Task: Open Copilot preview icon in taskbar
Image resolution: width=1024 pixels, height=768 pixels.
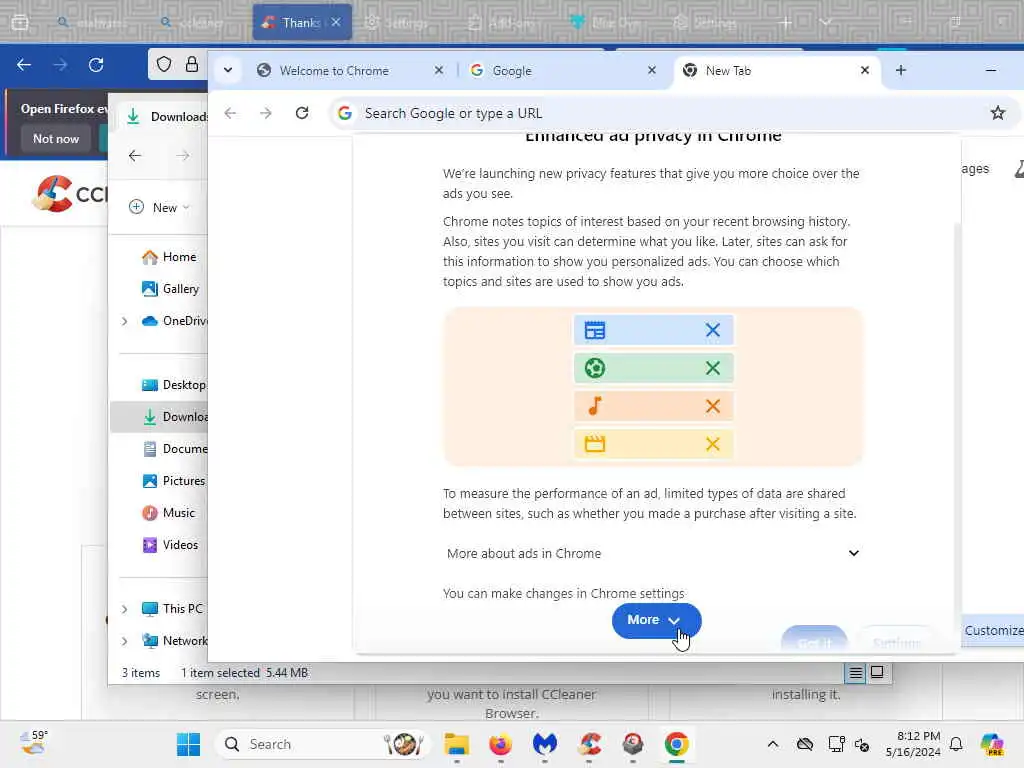Action: [991, 744]
